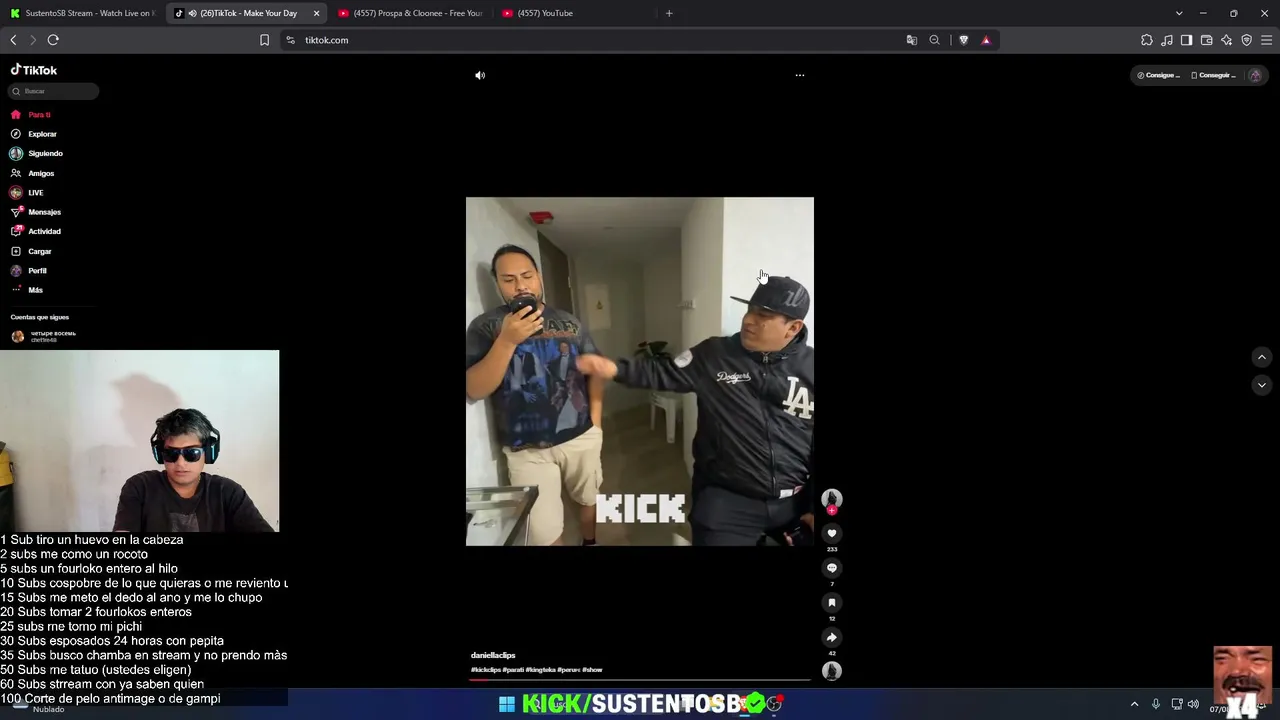The height and width of the screenshot is (720, 1280).
Task: Seek on the video progress bar
Action: coord(640,680)
